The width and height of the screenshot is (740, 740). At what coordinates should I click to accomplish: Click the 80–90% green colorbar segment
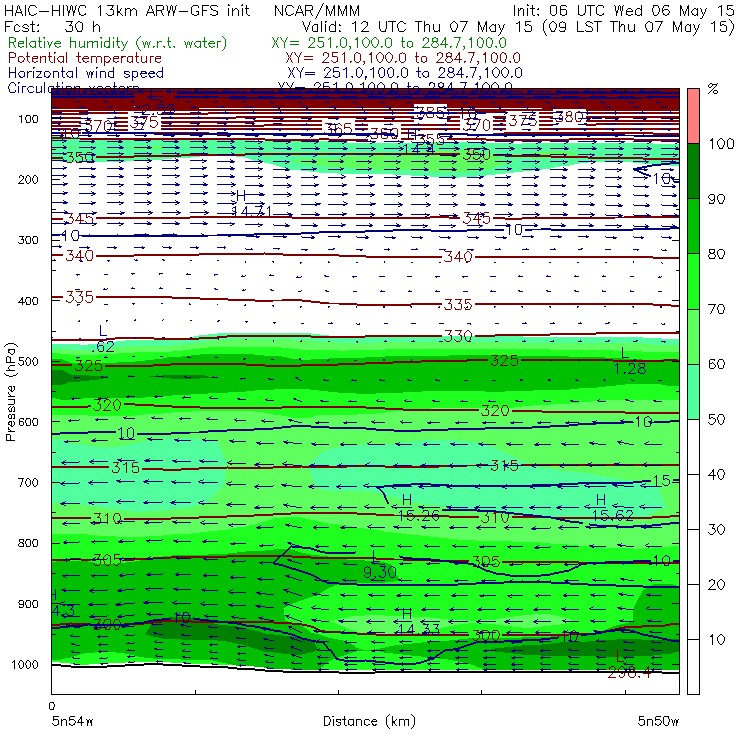(693, 226)
